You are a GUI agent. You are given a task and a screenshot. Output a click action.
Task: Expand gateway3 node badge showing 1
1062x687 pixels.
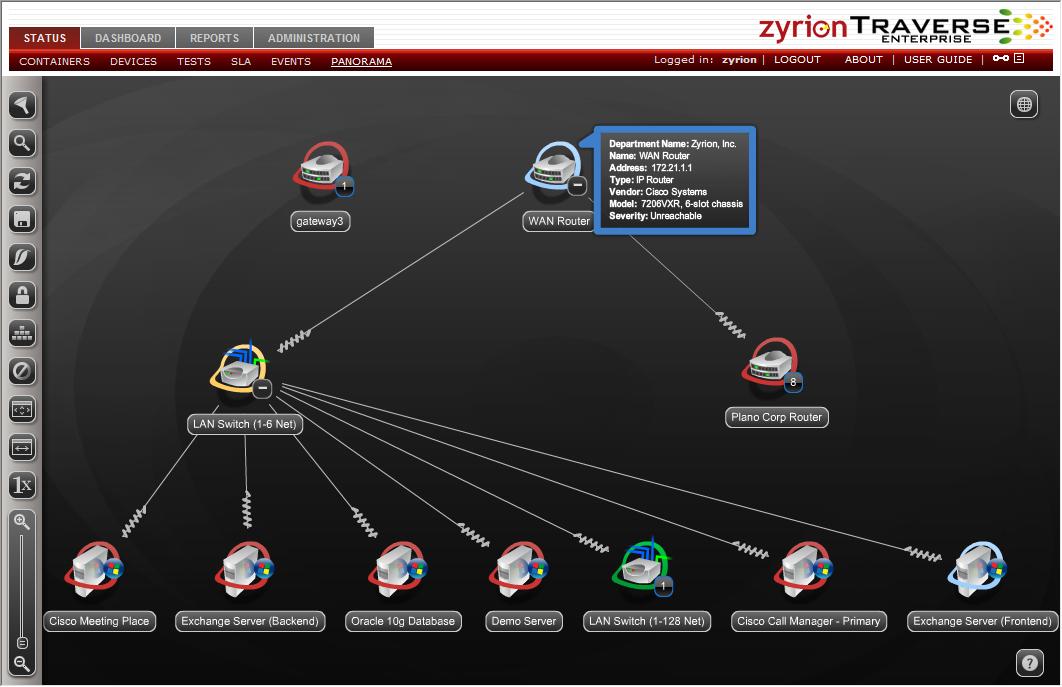tap(344, 186)
